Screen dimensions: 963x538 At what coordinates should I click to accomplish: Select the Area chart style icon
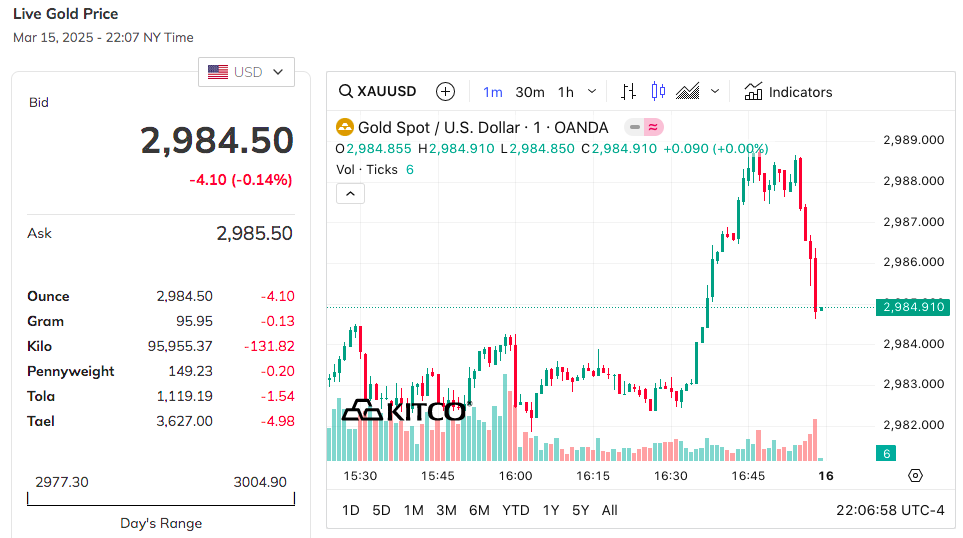(688, 92)
